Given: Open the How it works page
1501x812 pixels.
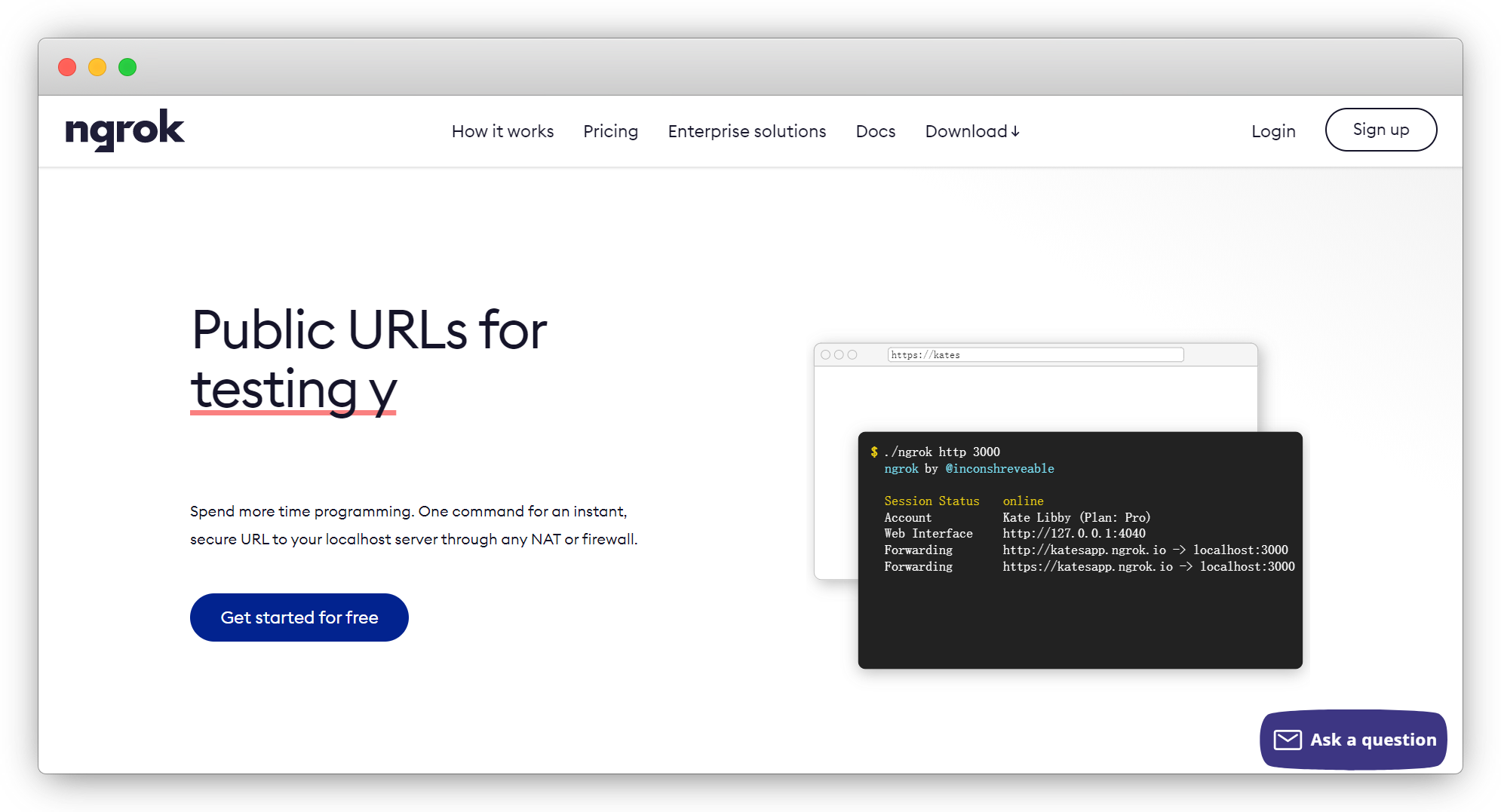Looking at the screenshot, I should pyautogui.click(x=502, y=131).
